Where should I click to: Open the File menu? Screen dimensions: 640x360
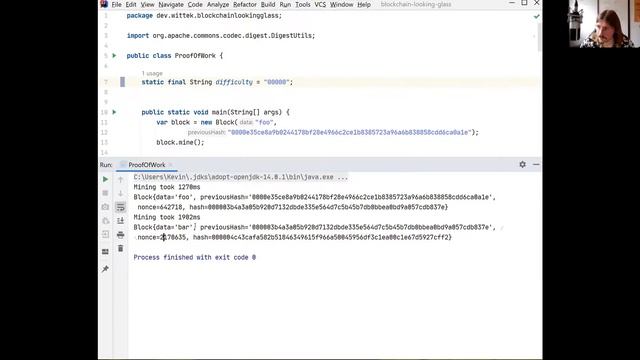116,4
